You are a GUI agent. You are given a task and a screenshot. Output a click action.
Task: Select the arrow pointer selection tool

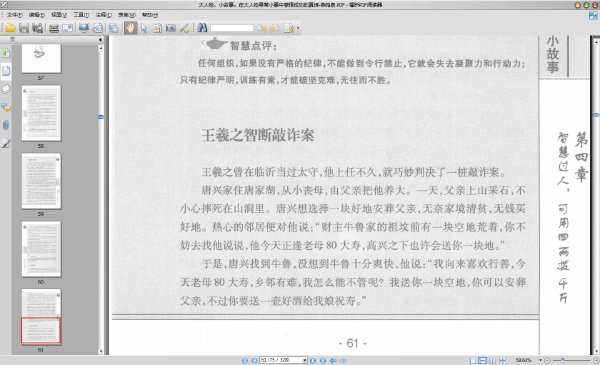[144, 28]
